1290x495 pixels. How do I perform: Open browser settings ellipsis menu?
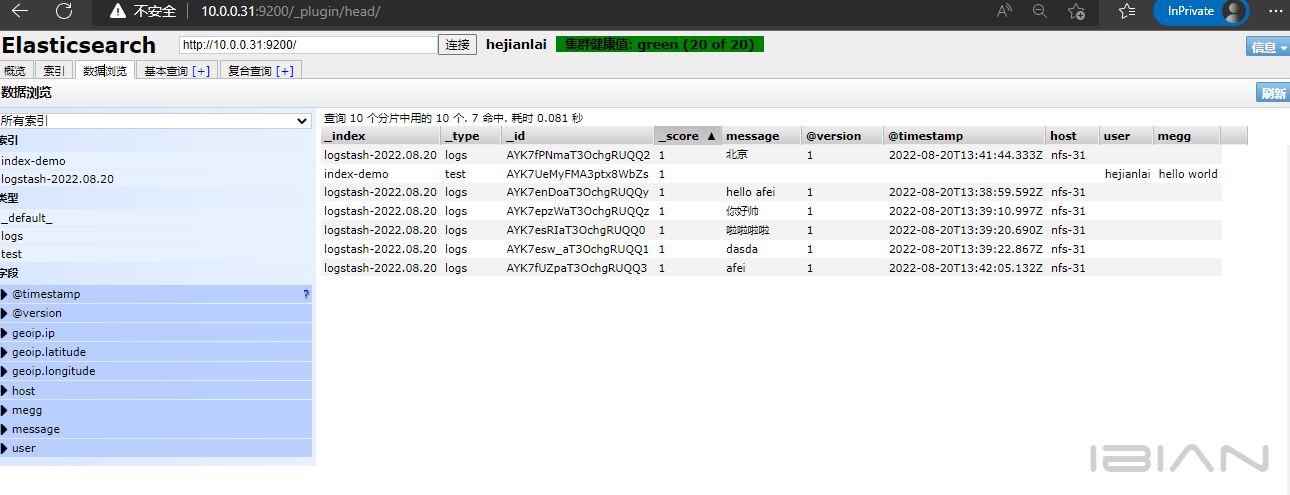click(x=1273, y=11)
